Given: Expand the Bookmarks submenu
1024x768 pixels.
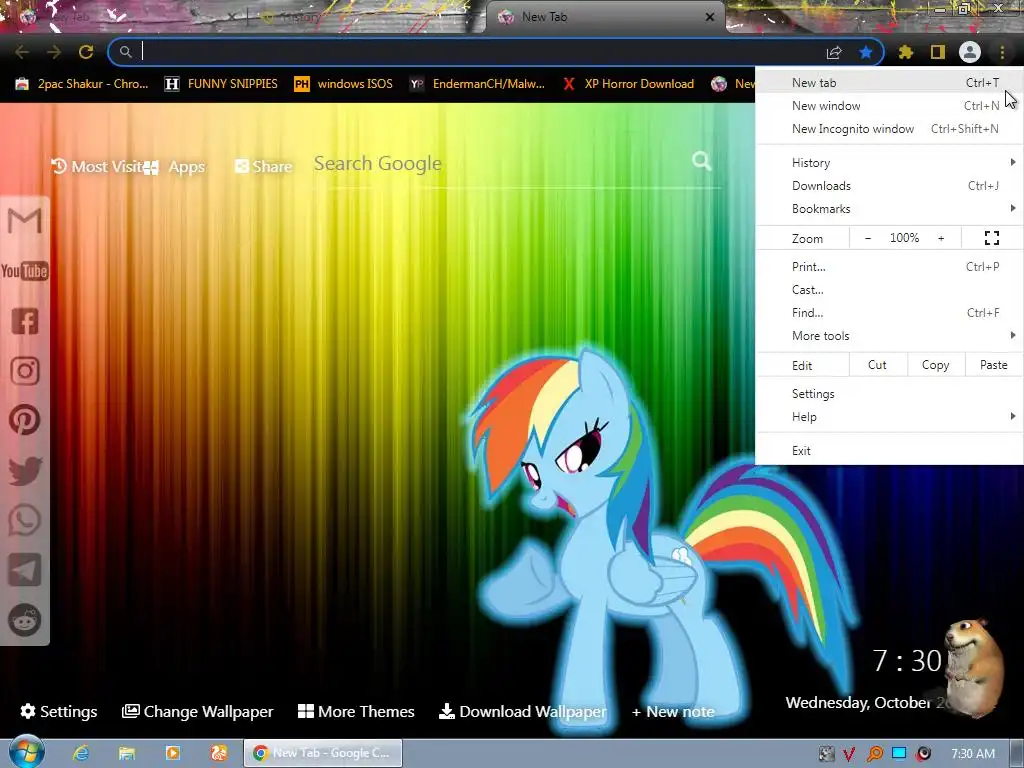Looking at the screenshot, I should click(889, 209).
